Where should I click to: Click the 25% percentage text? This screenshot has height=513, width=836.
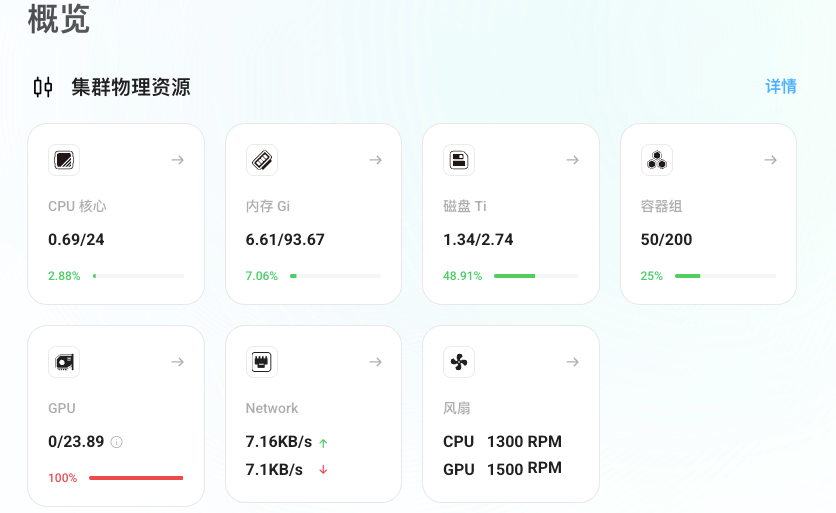(652, 276)
